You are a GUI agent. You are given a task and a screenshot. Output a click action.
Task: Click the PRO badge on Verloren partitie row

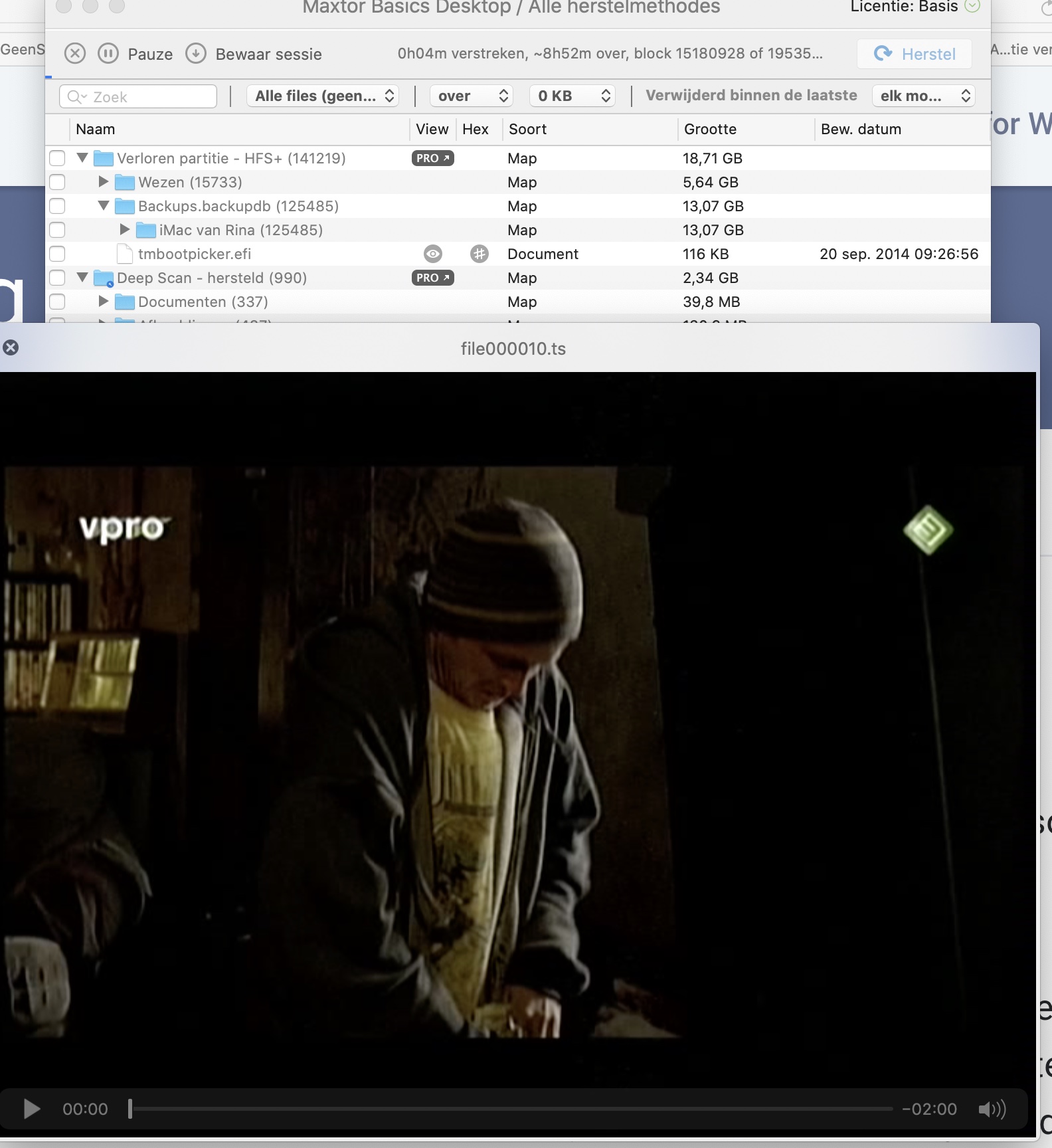click(x=433, y=158)
